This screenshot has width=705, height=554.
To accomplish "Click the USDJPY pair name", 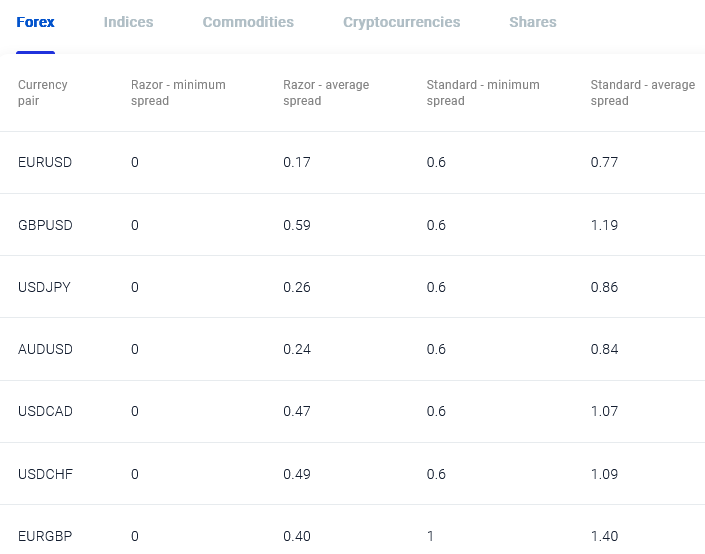I will point(44,287).
